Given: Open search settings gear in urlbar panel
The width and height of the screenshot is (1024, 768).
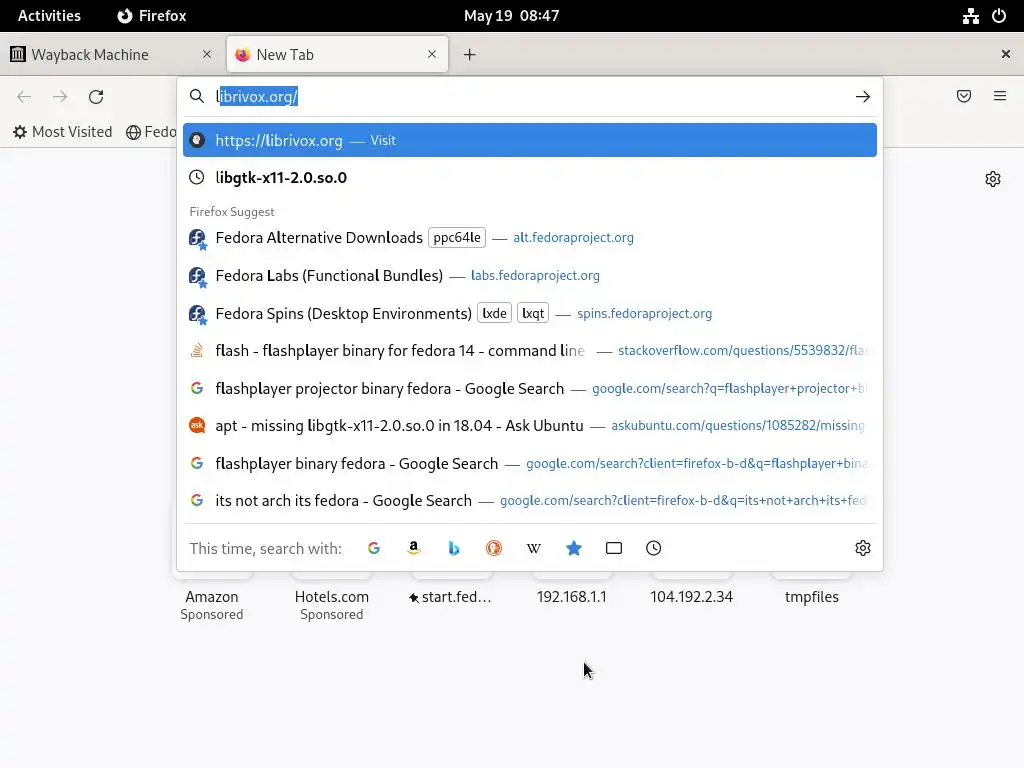Looking at the screenshot, I should [863, 548].
